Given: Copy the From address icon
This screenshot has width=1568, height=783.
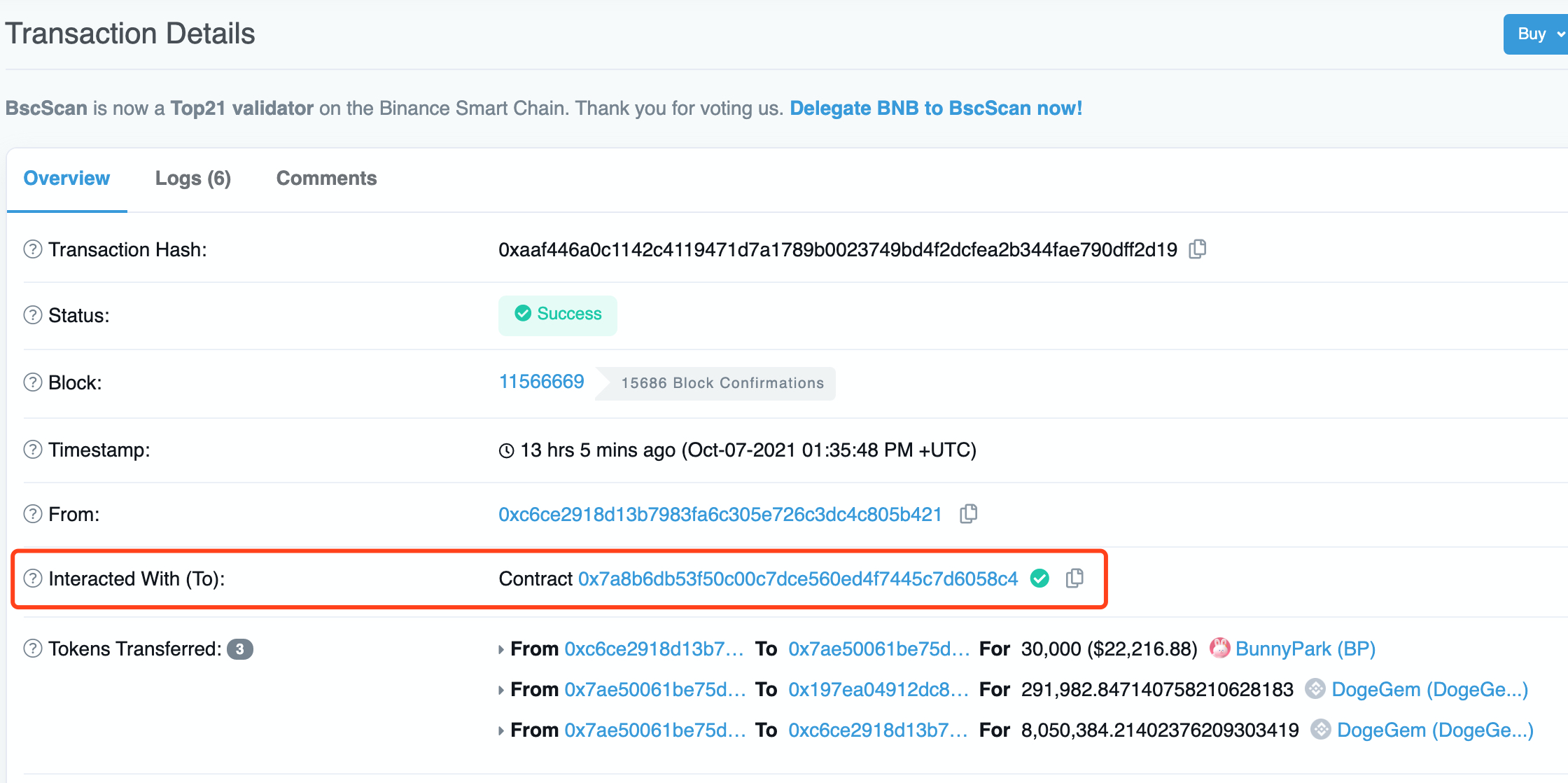Looking at the screenshot, I should [969, 514].
